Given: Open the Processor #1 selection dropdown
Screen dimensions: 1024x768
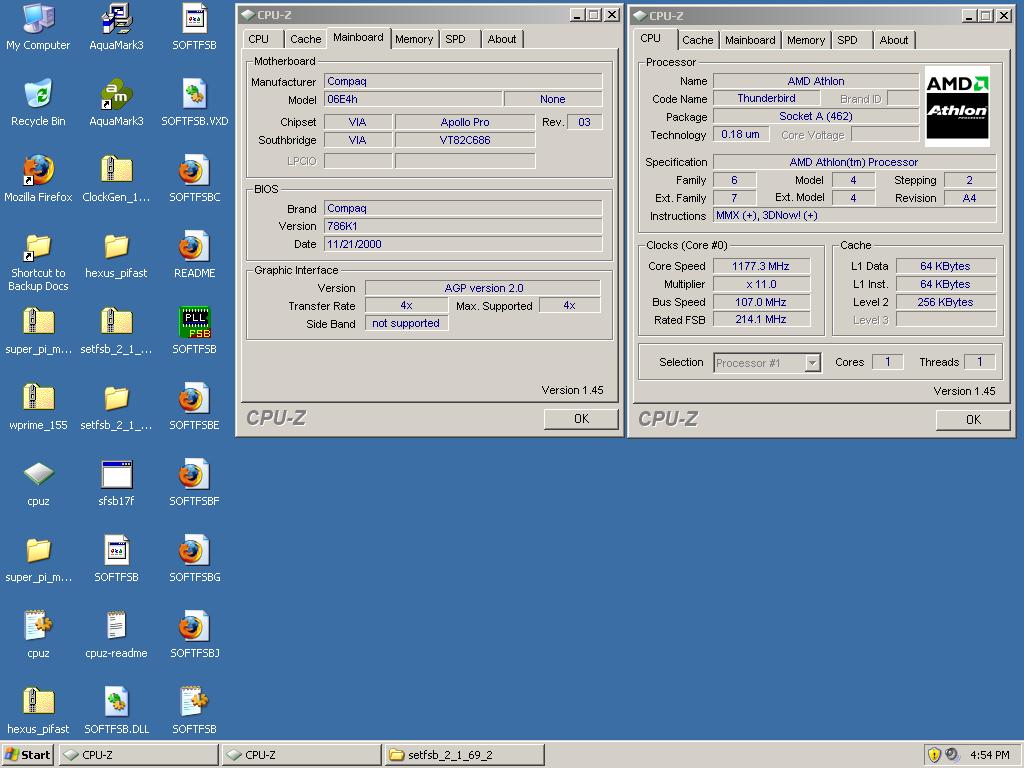Looking at the screenshot, I should pos(812,363).
